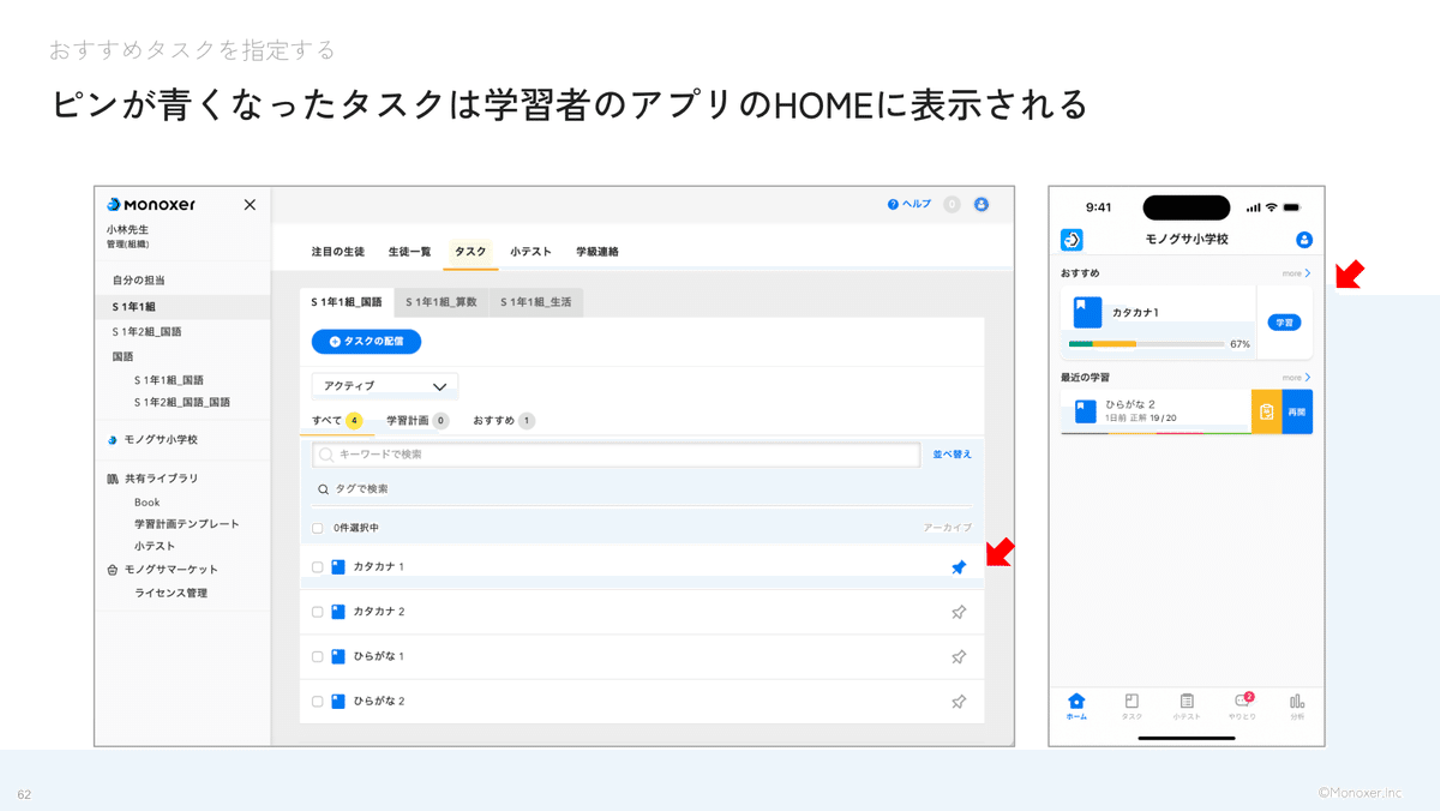Viewport: 1440px width, 811px height.
Task: Open 学習計画テンプレート in the sidebar
Action: pos(187,524)
